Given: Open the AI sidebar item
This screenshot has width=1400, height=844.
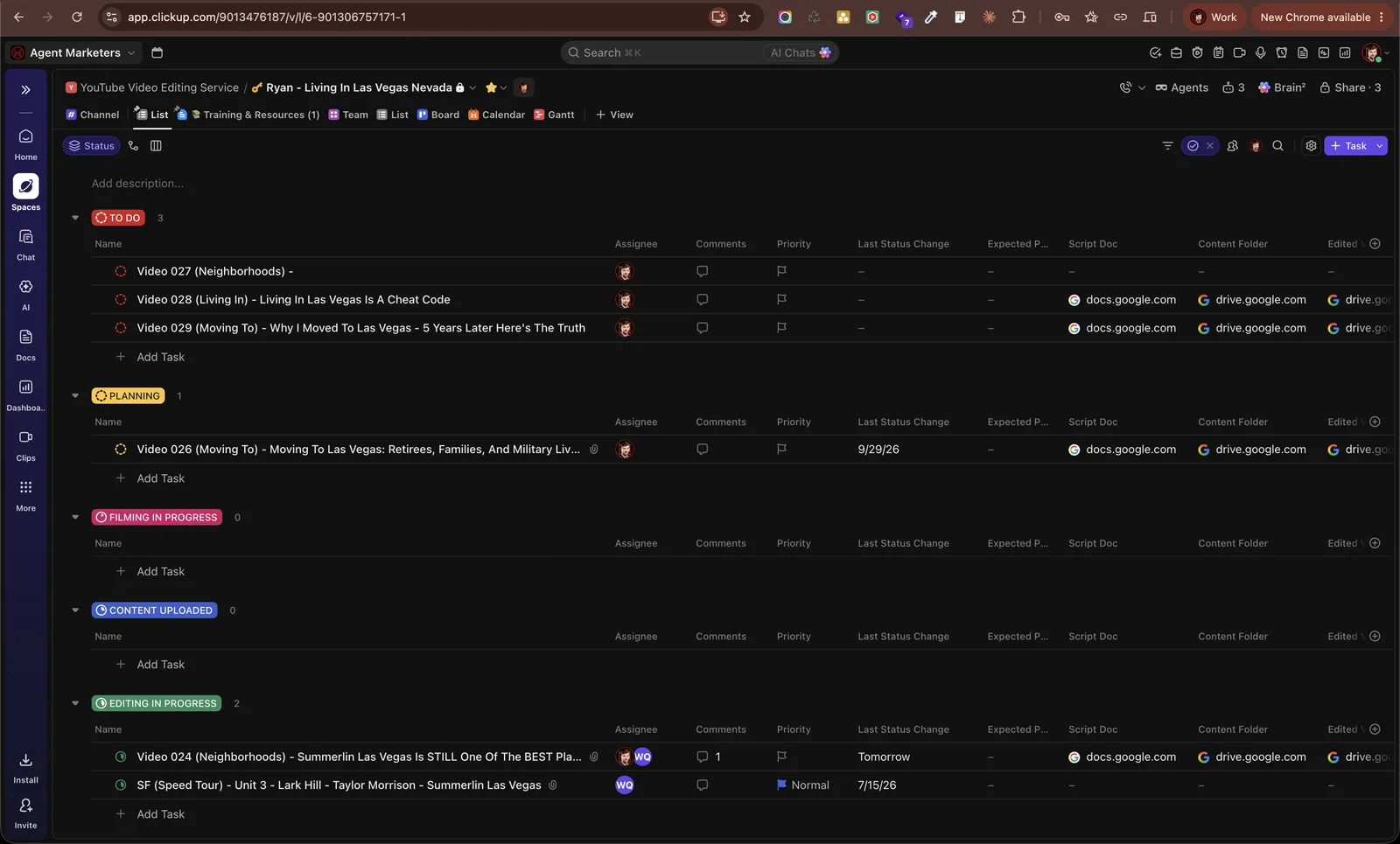Looking at the screenshot, I should point(25,295).
